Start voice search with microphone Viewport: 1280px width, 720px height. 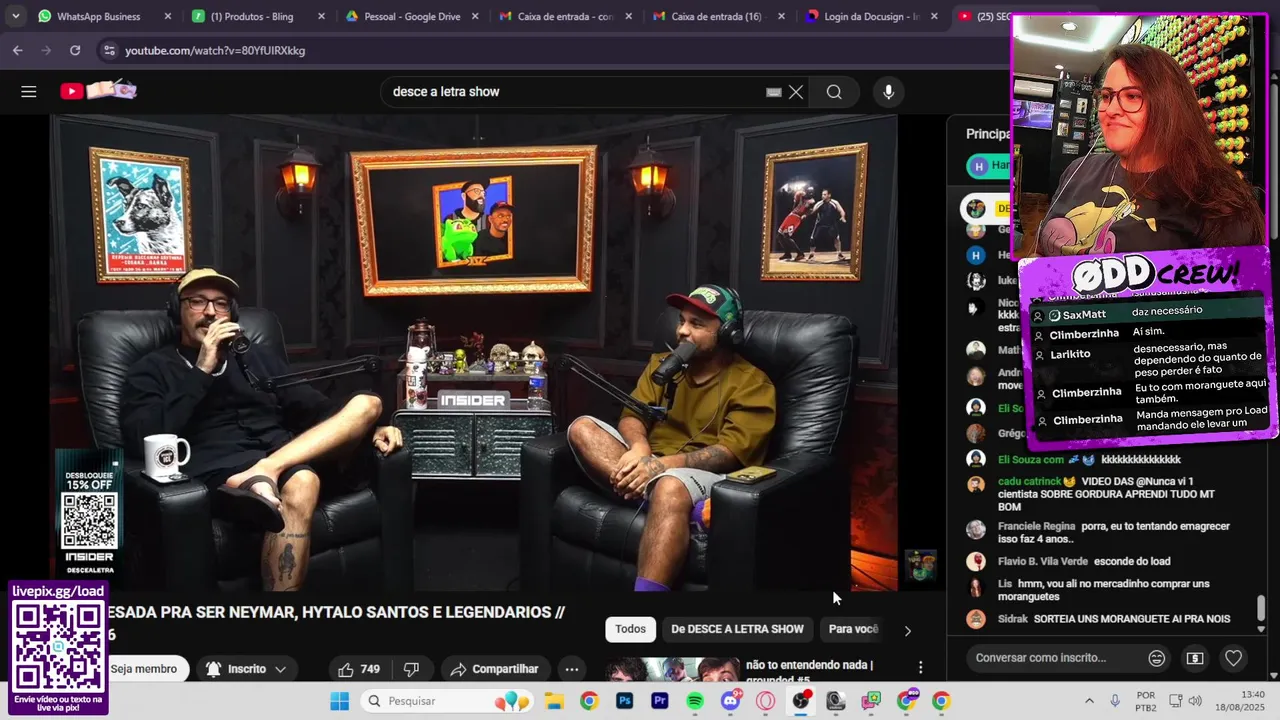(x=888, y=92)
